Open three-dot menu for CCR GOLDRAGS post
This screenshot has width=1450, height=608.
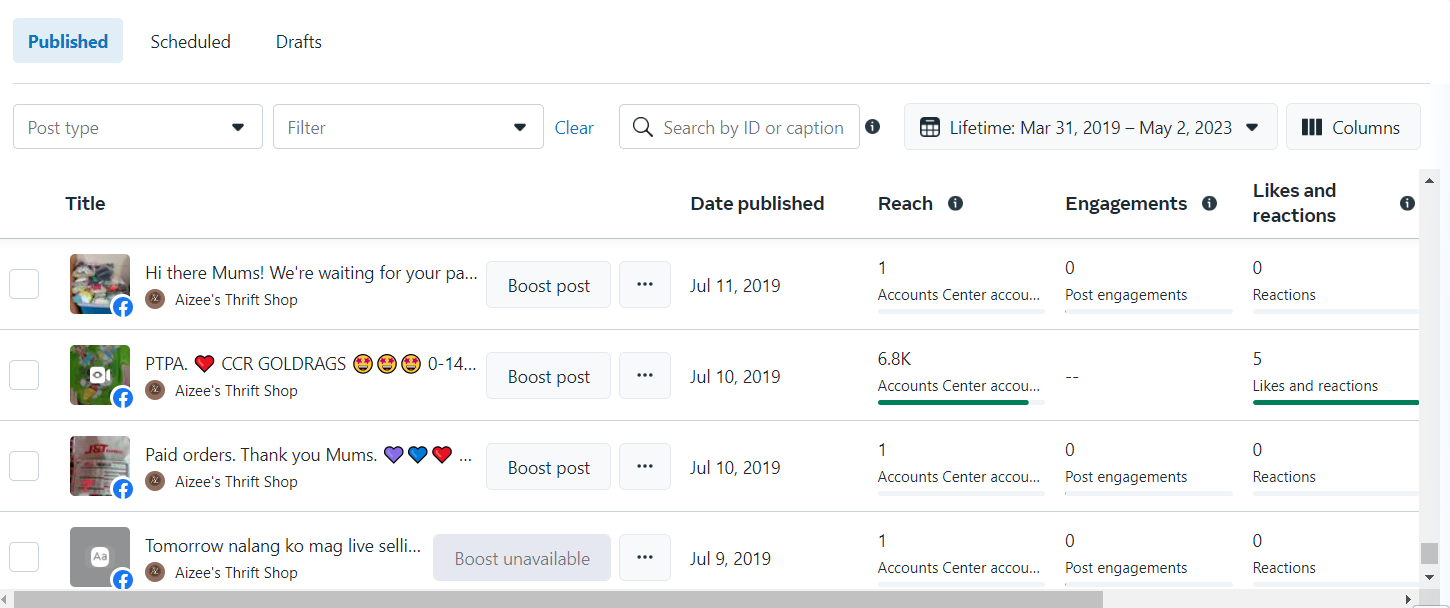tap(645, 376)
